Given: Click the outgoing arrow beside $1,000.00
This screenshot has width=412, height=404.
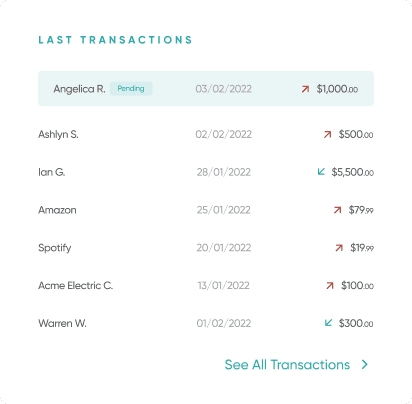Looking at the screenshot, I should pyautogui.click(x=305, y=89).
